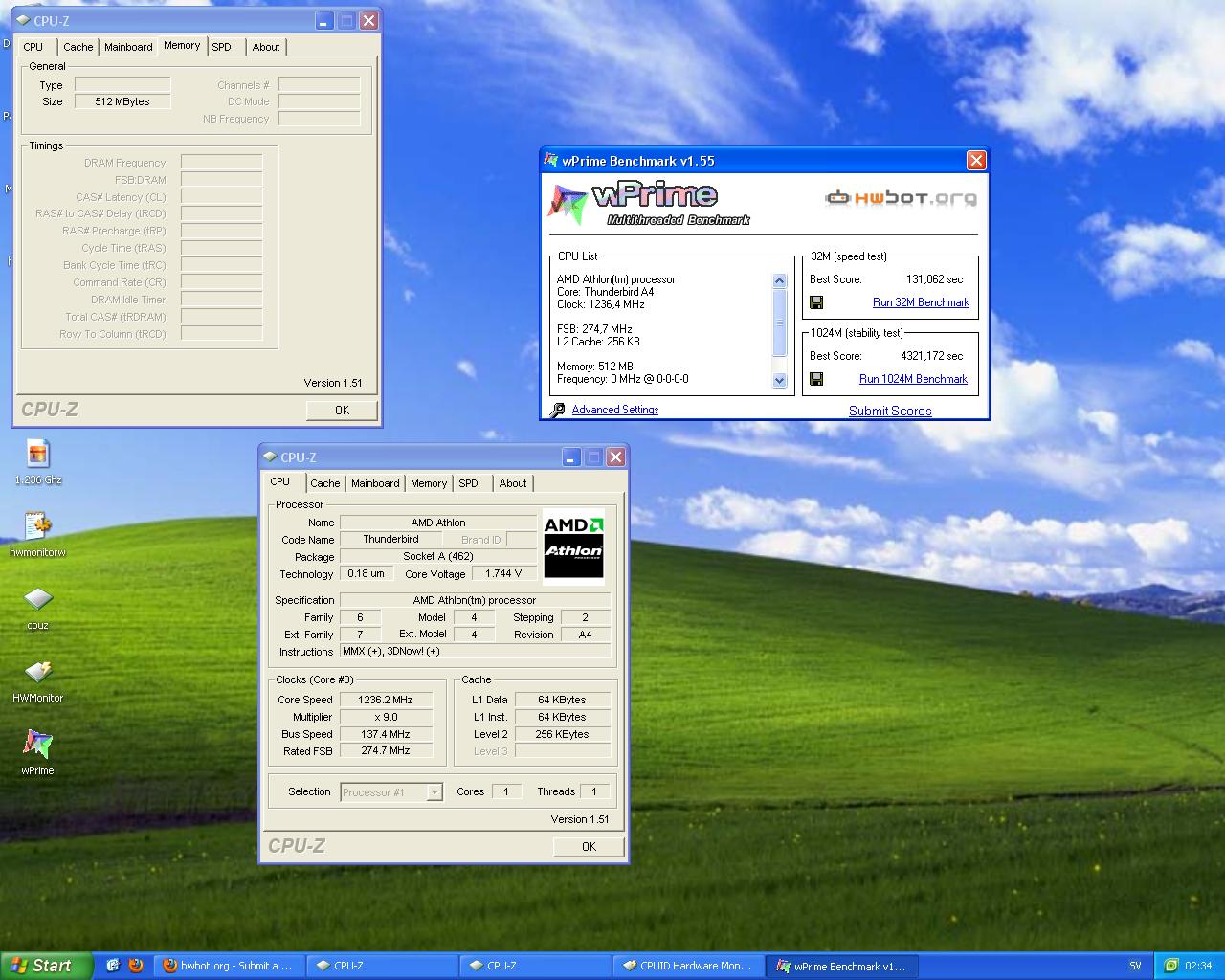Select the Cache tab in the upper CPU-Z window
1225x980 pixels.
78,47
